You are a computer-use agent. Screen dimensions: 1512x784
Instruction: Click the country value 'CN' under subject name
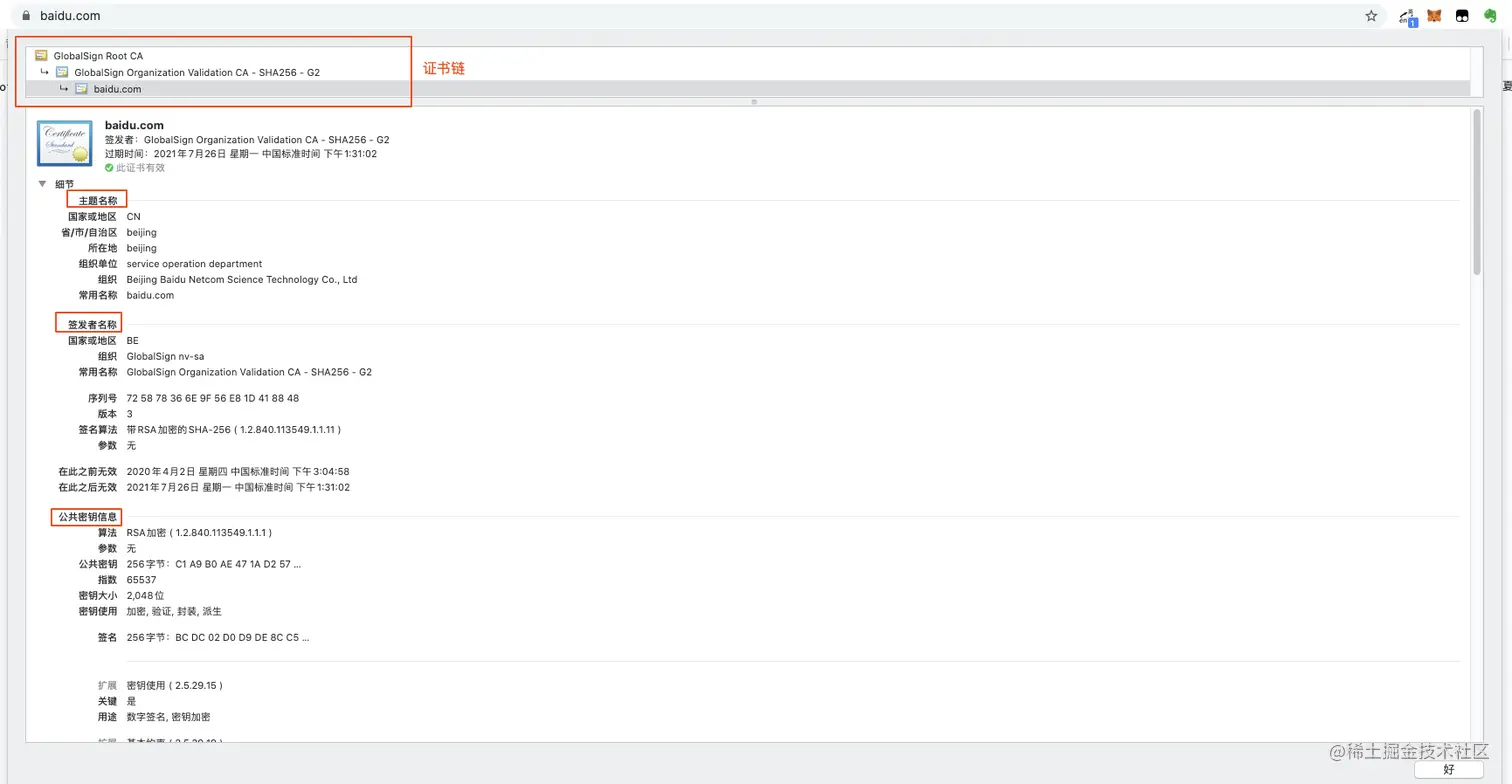pyautogui.click(x=134, y=217)
